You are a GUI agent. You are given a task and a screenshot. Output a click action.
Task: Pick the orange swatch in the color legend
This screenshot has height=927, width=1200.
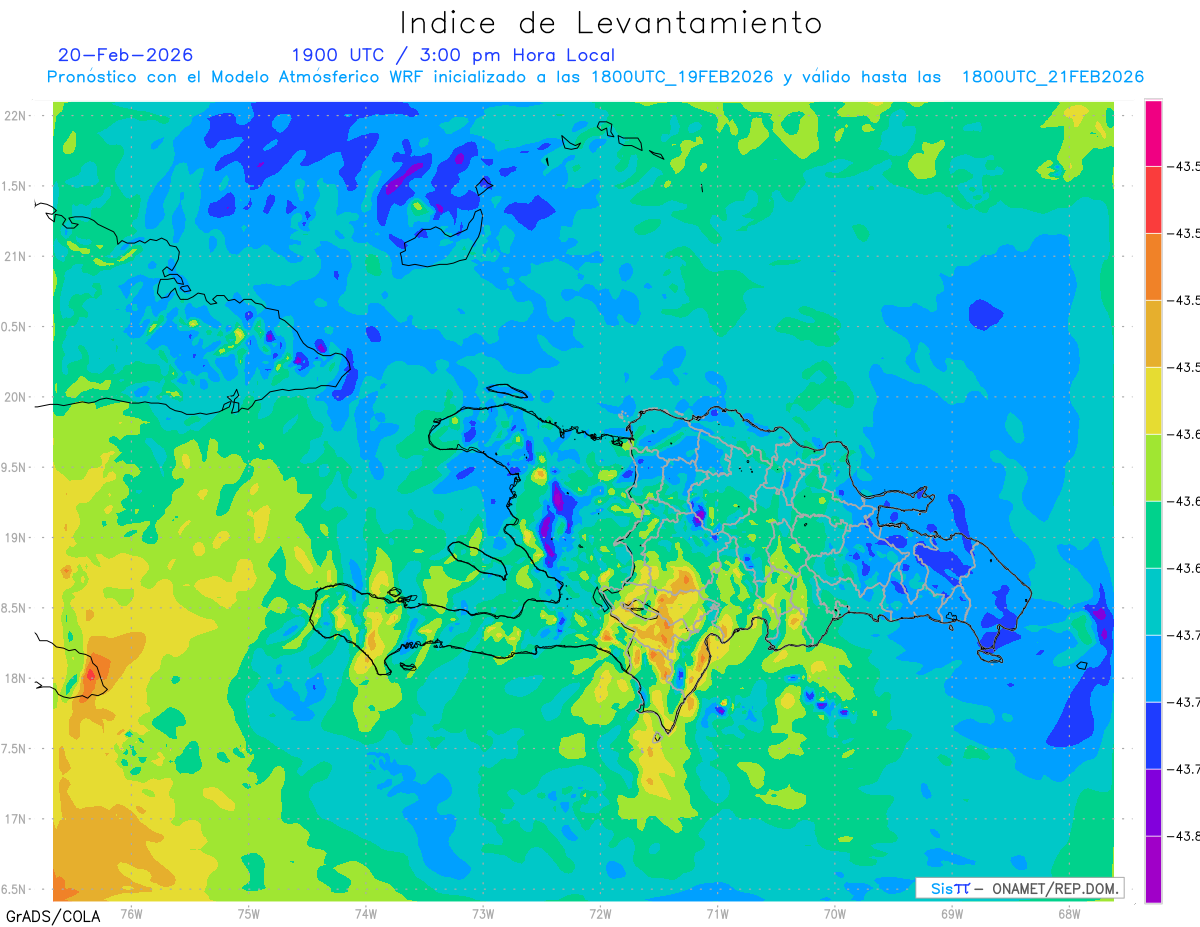1153,267
